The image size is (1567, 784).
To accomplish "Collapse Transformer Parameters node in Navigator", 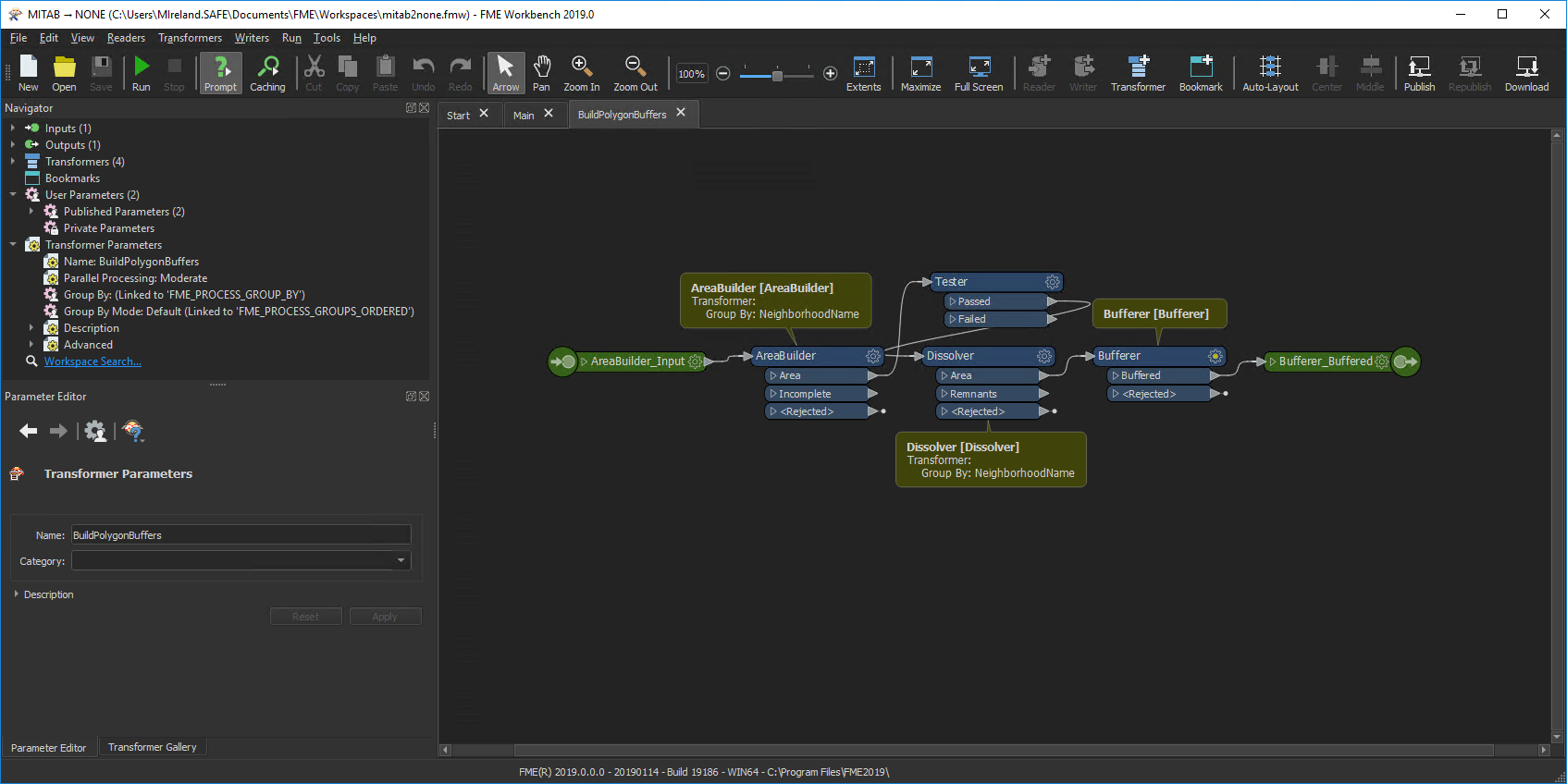I will point(13,244).
